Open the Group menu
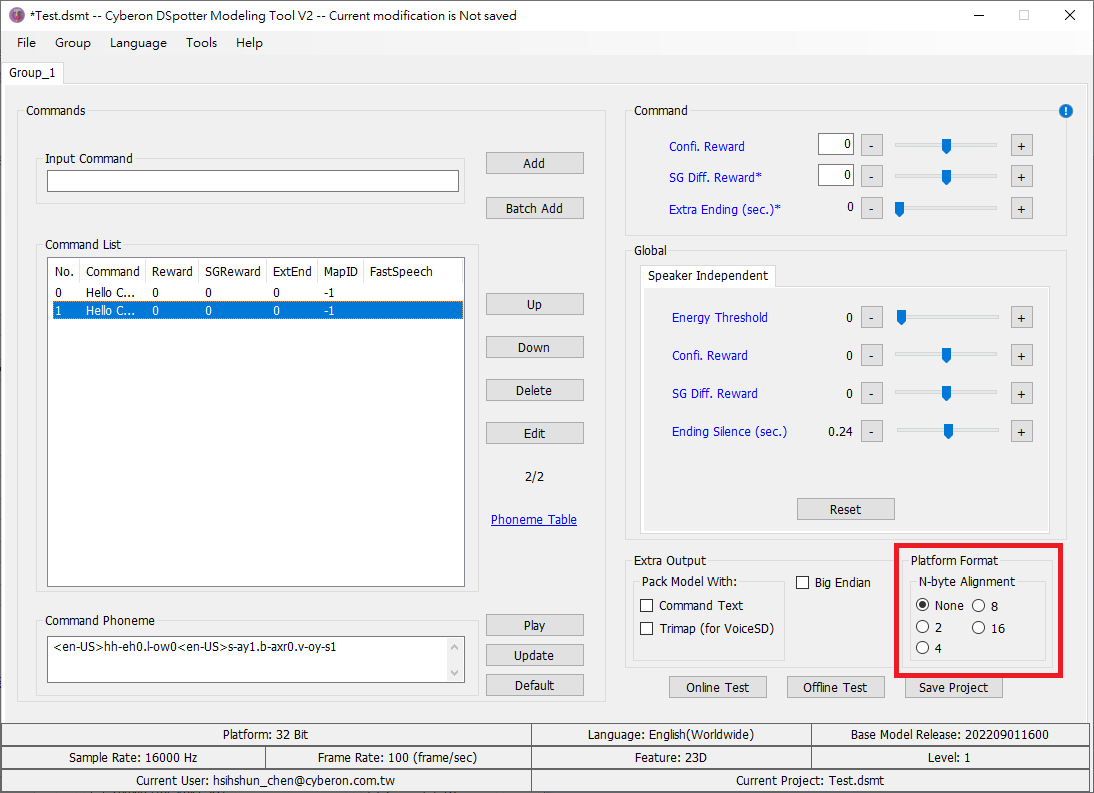 (73, 43)
